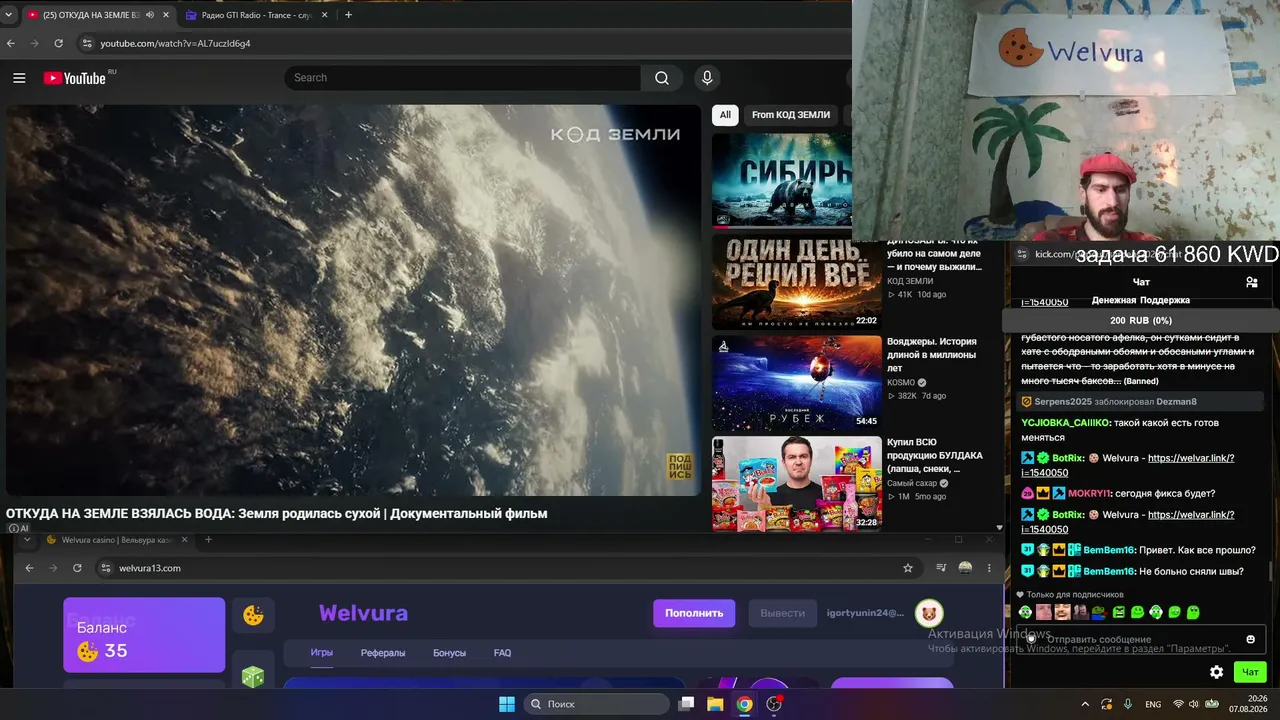Mute the YouTube tab via its speaker icon

click(149, 15)
